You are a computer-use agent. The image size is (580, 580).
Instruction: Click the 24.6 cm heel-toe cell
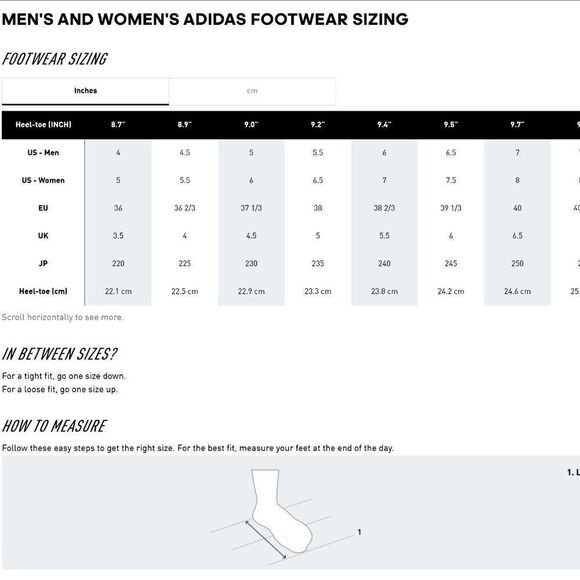(517, 291)
